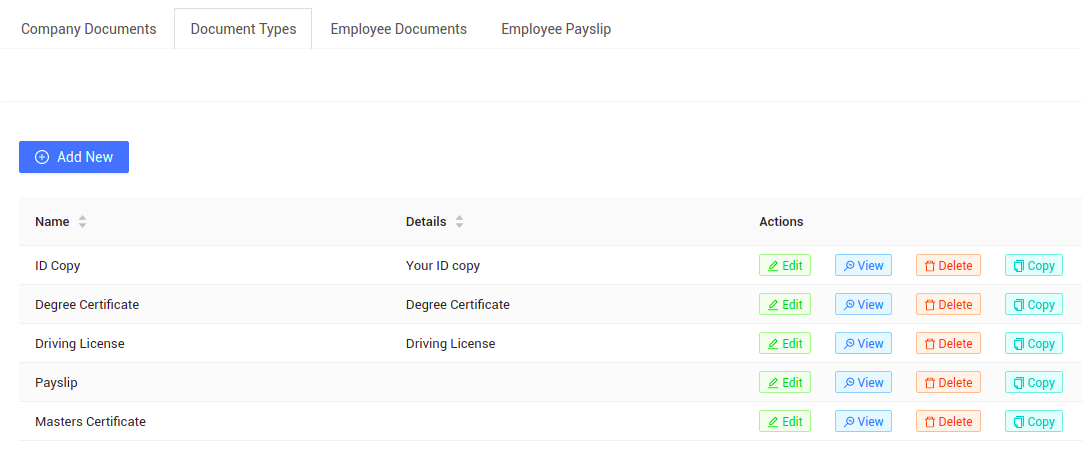This screenshot has height=456, width=1082.
Task: Edit the Driving License entry
Action: [785, 344]
